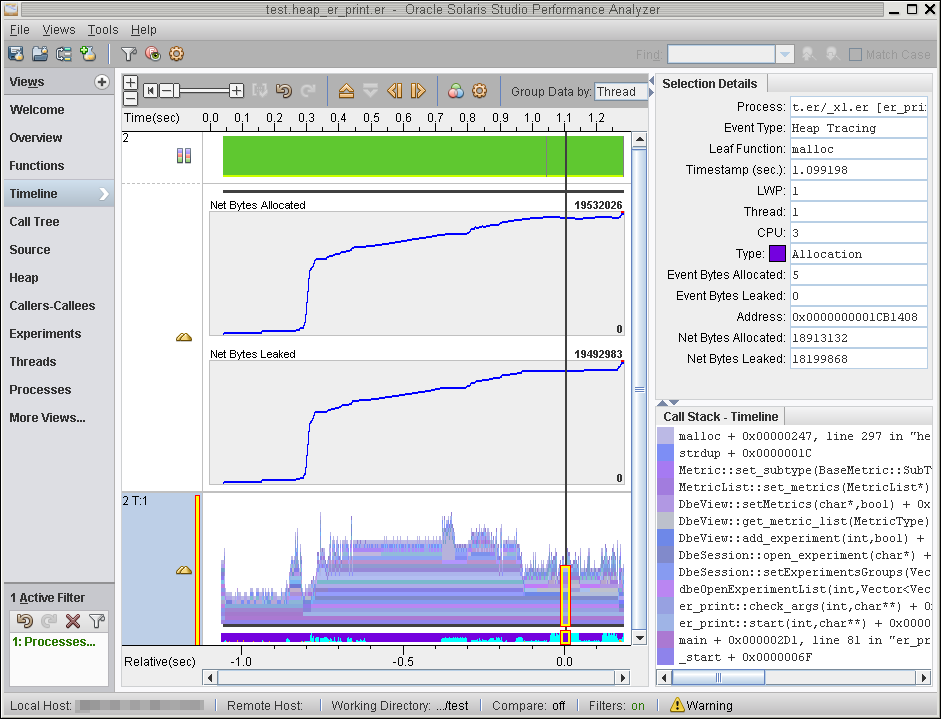The width and height of the screenshot is (941, 719).
Task: Select the Callers-Callees view
Action: [52, 306]
